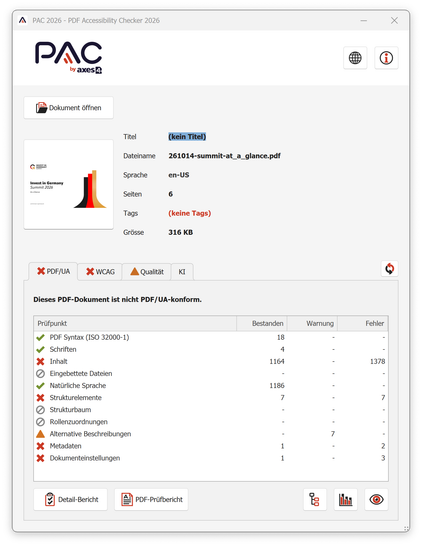Select the Eingebettete Dateien row
The width and height of the screenshot is (422, 546).
coord(211,373)
